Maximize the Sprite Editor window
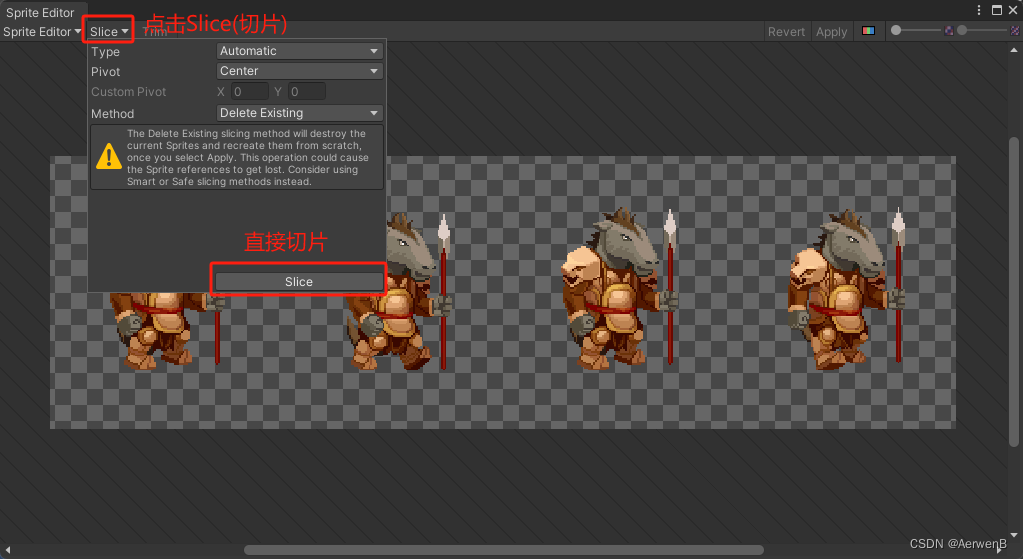Screen dimensions: 1023x559 pyautogui.click(x=997, y=10)
